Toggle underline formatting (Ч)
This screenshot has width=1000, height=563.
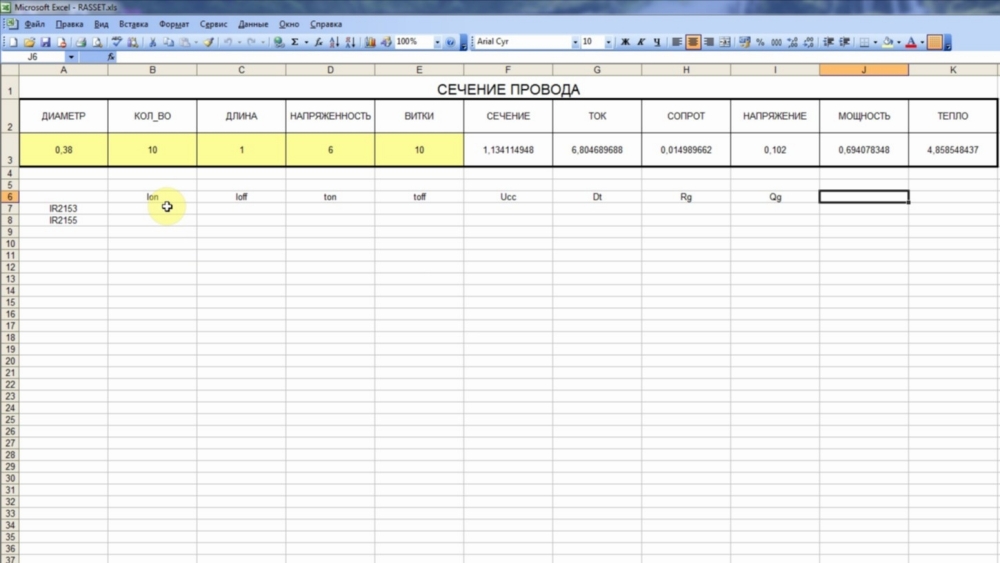(x=657, y=42)
